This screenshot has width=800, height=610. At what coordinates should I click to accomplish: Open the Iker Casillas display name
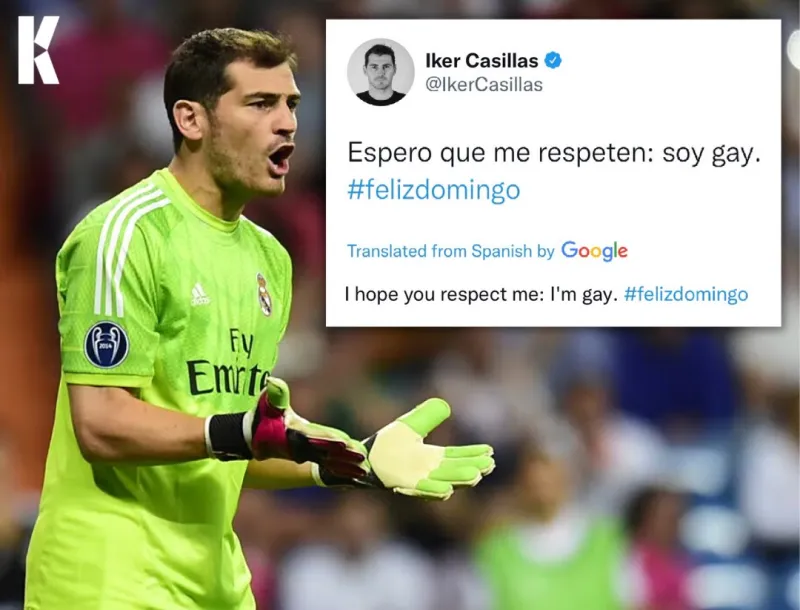click(482, 61)
